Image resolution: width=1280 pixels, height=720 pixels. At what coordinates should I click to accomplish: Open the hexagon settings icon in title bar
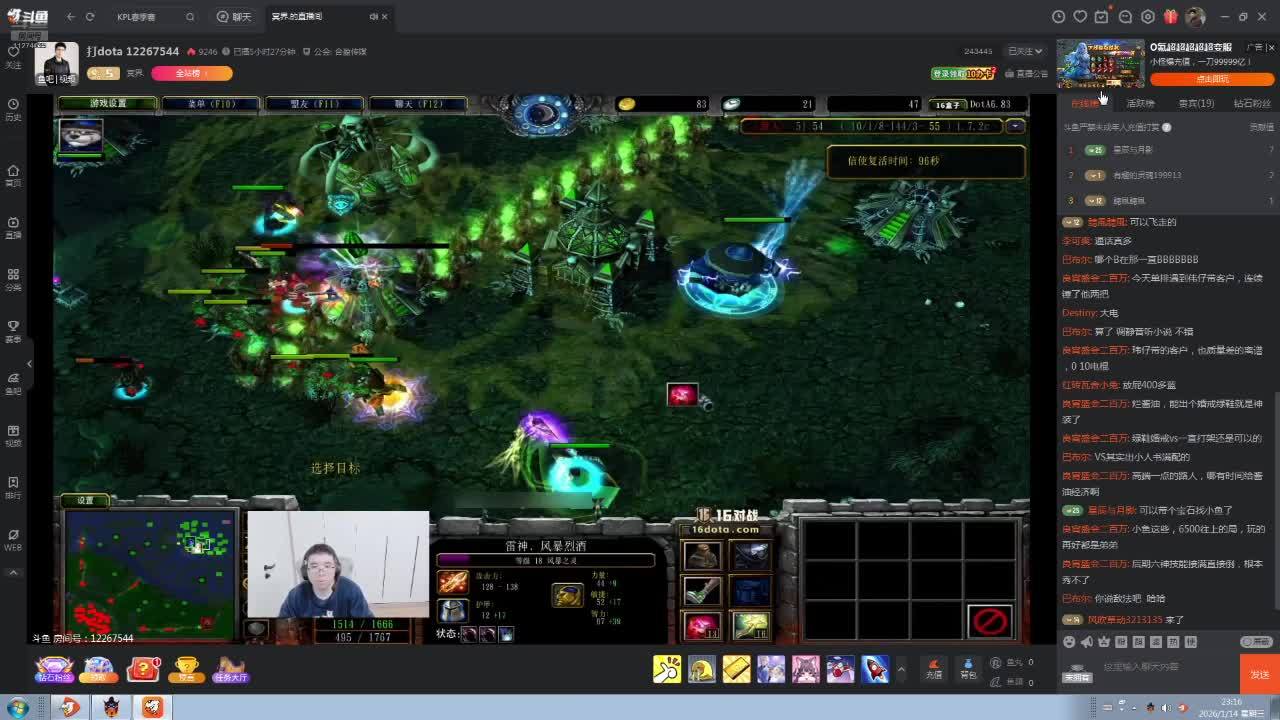coord(1147,17)
